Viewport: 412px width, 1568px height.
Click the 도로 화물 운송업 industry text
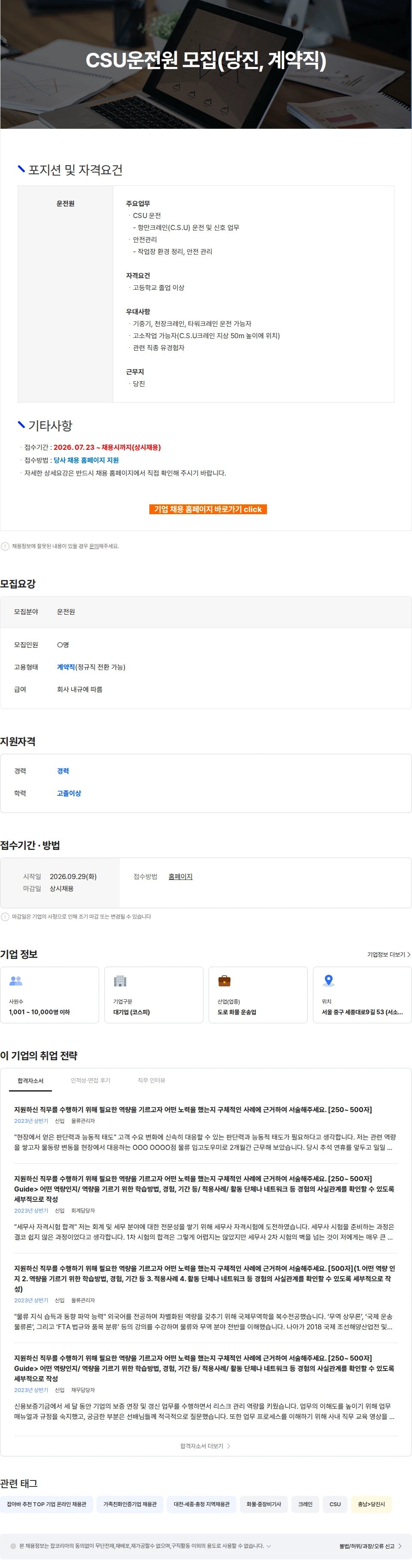tap(237, 1012)
